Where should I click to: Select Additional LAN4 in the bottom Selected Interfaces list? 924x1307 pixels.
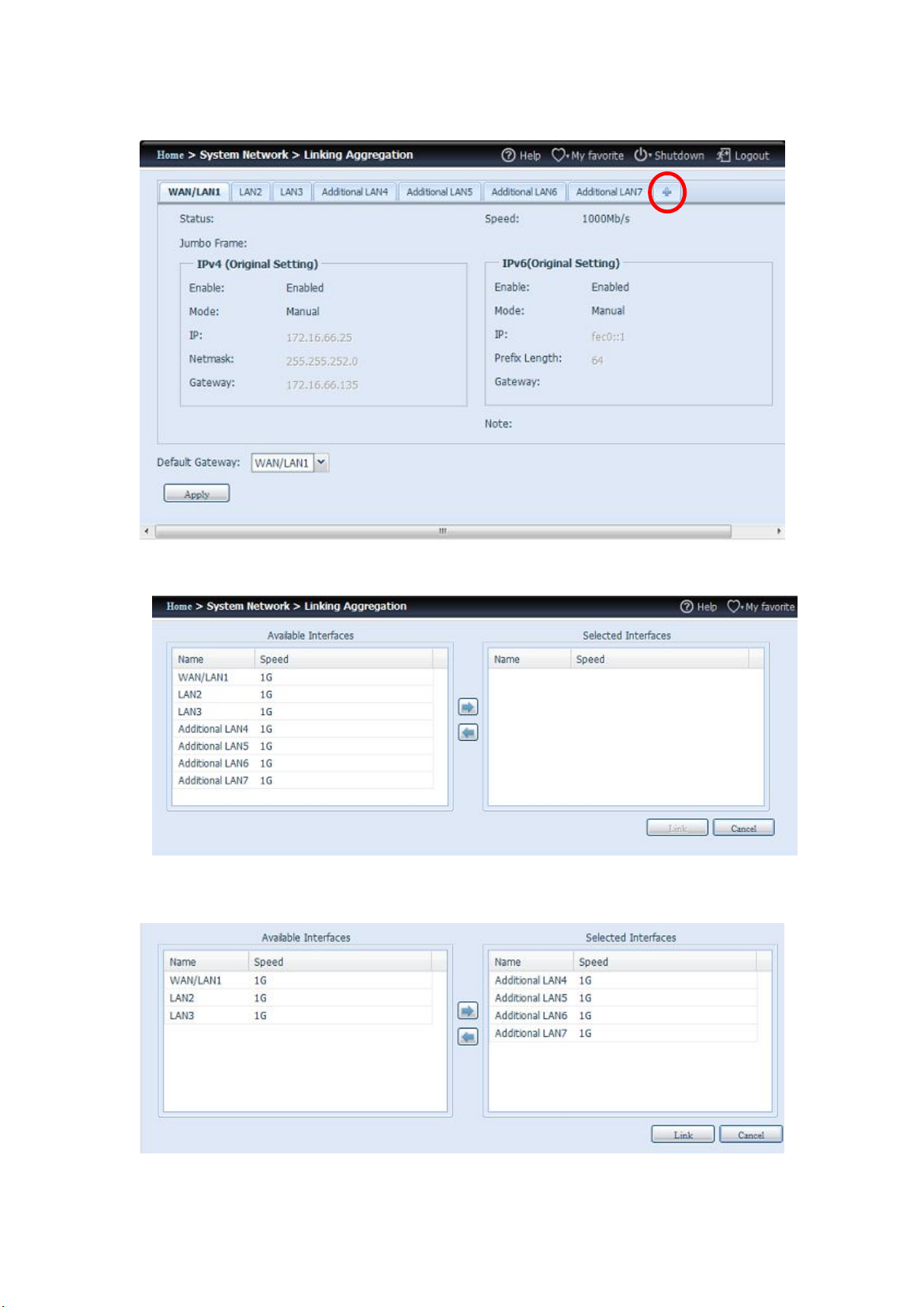pyautogui.click(x=623, y=980)
